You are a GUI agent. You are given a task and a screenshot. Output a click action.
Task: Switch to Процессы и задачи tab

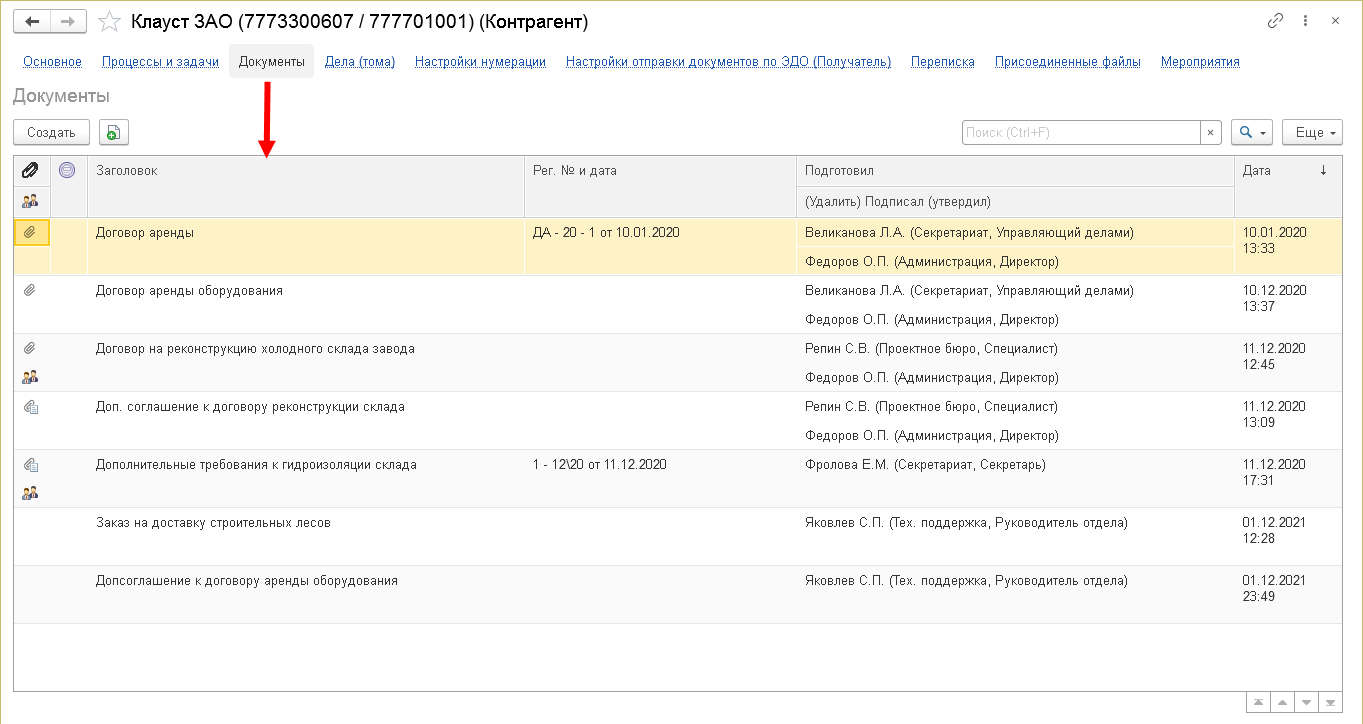160,61
